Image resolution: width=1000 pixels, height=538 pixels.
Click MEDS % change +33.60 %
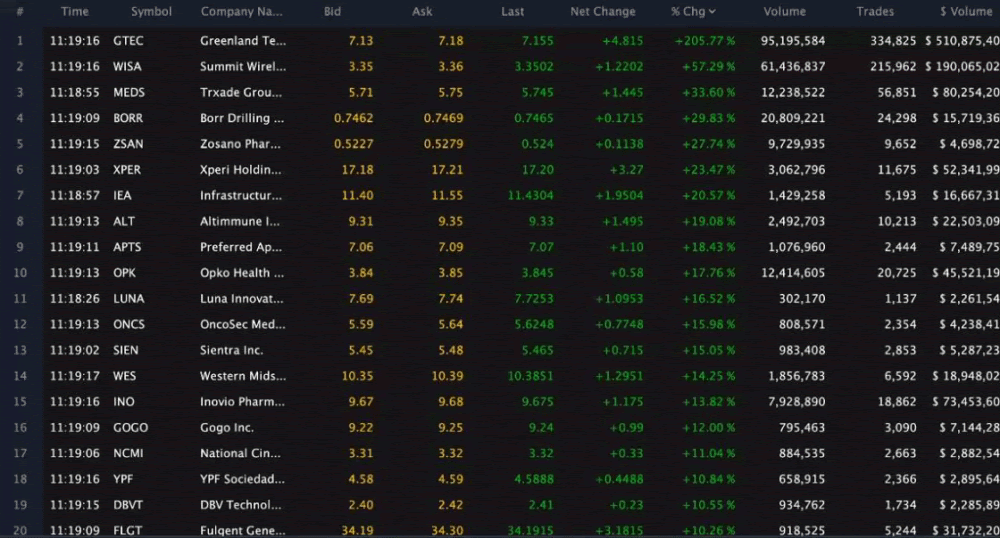tap(709, 92)
